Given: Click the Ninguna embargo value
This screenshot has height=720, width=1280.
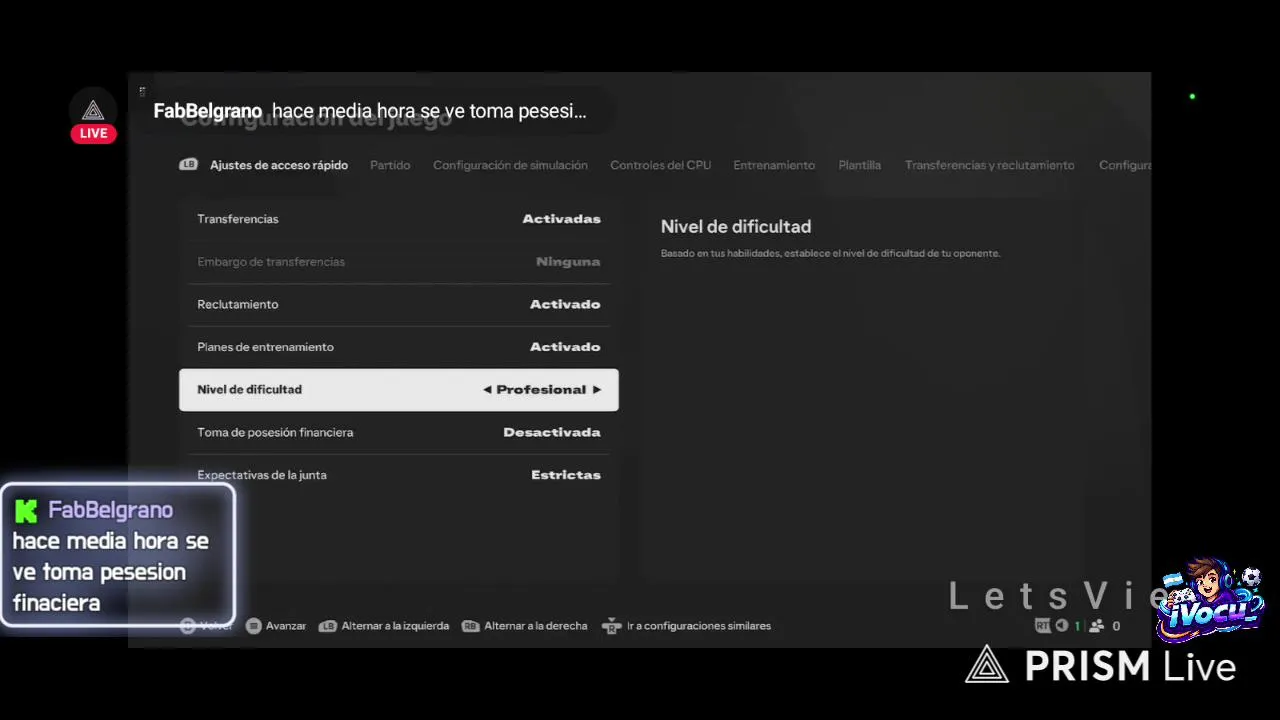Looking at the screenshot, I should point(568,262).
